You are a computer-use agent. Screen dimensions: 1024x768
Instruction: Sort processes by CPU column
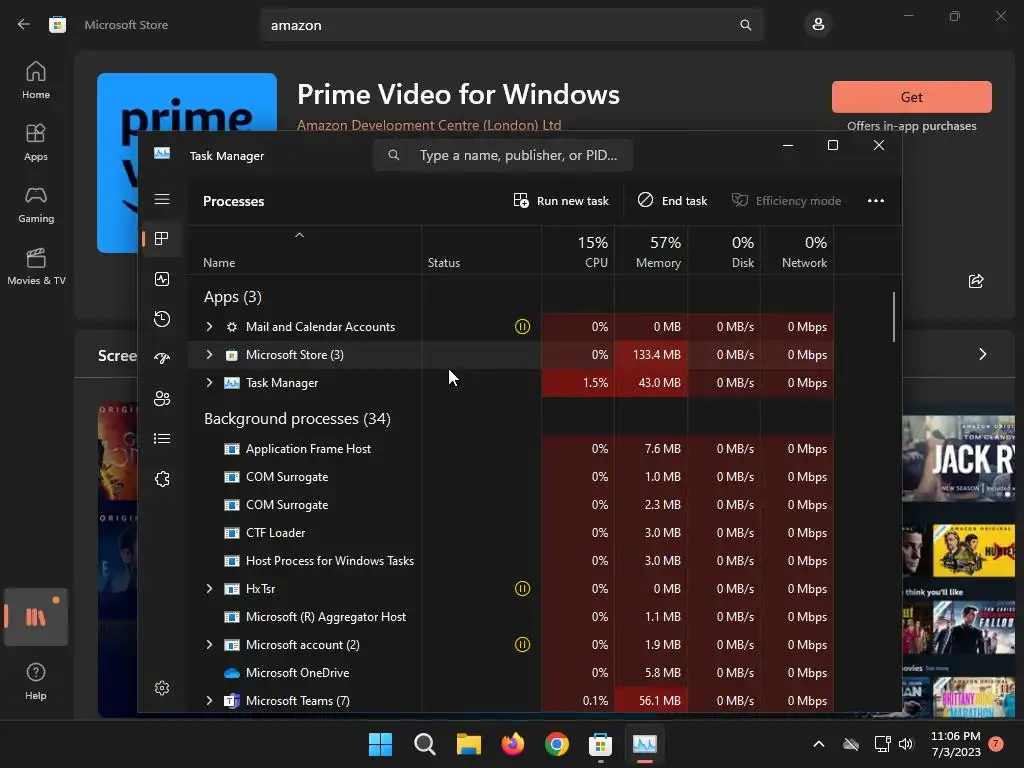pyautogui.click(x=578, y=251)
